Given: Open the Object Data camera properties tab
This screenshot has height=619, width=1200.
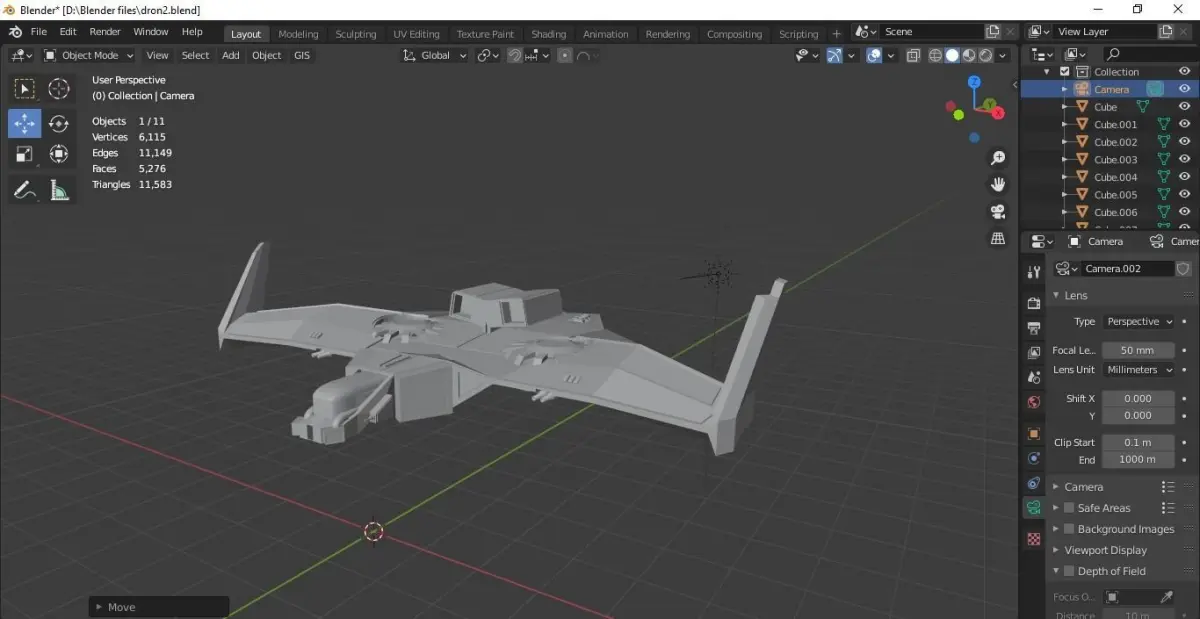Looking at the screenshot, I should [x=1034, y=507].
